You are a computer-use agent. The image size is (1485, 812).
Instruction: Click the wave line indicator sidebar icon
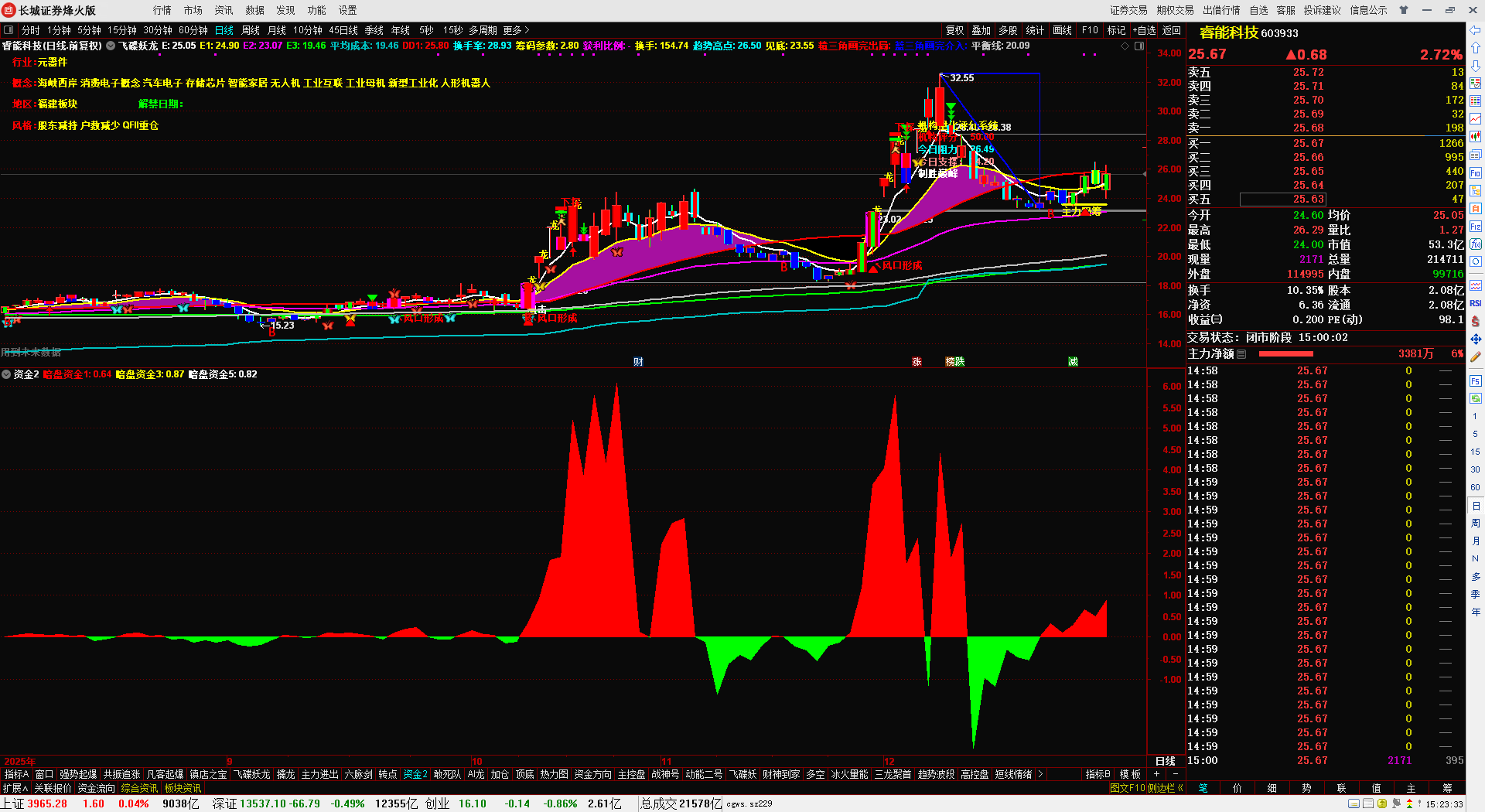(1476, 285)
